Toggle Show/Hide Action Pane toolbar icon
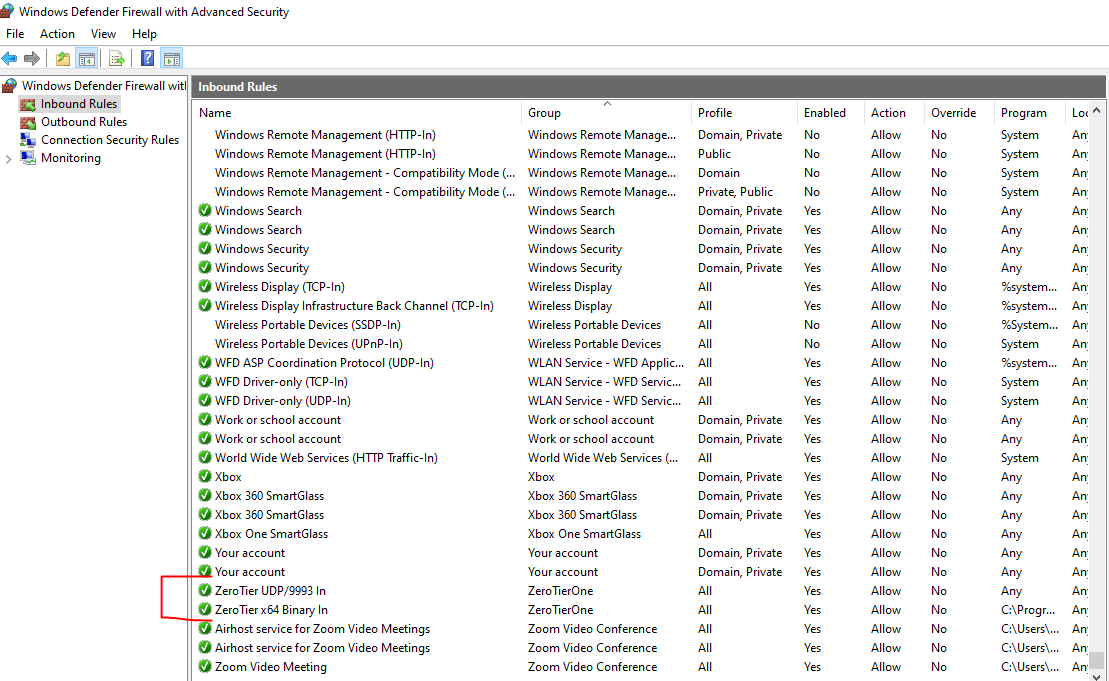The width and height of the screenshot is (1109, 681). [172, 59]
